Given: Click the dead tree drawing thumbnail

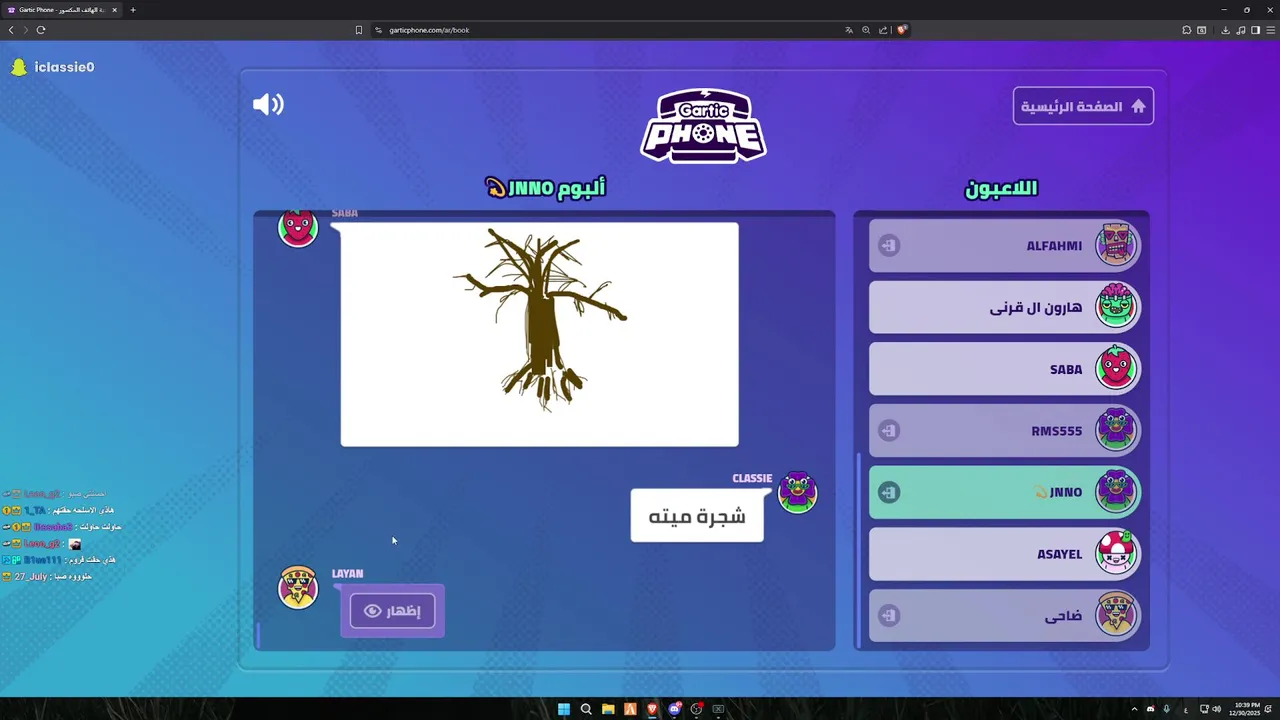Looking at the screenshot, I should tap(540, 334).
